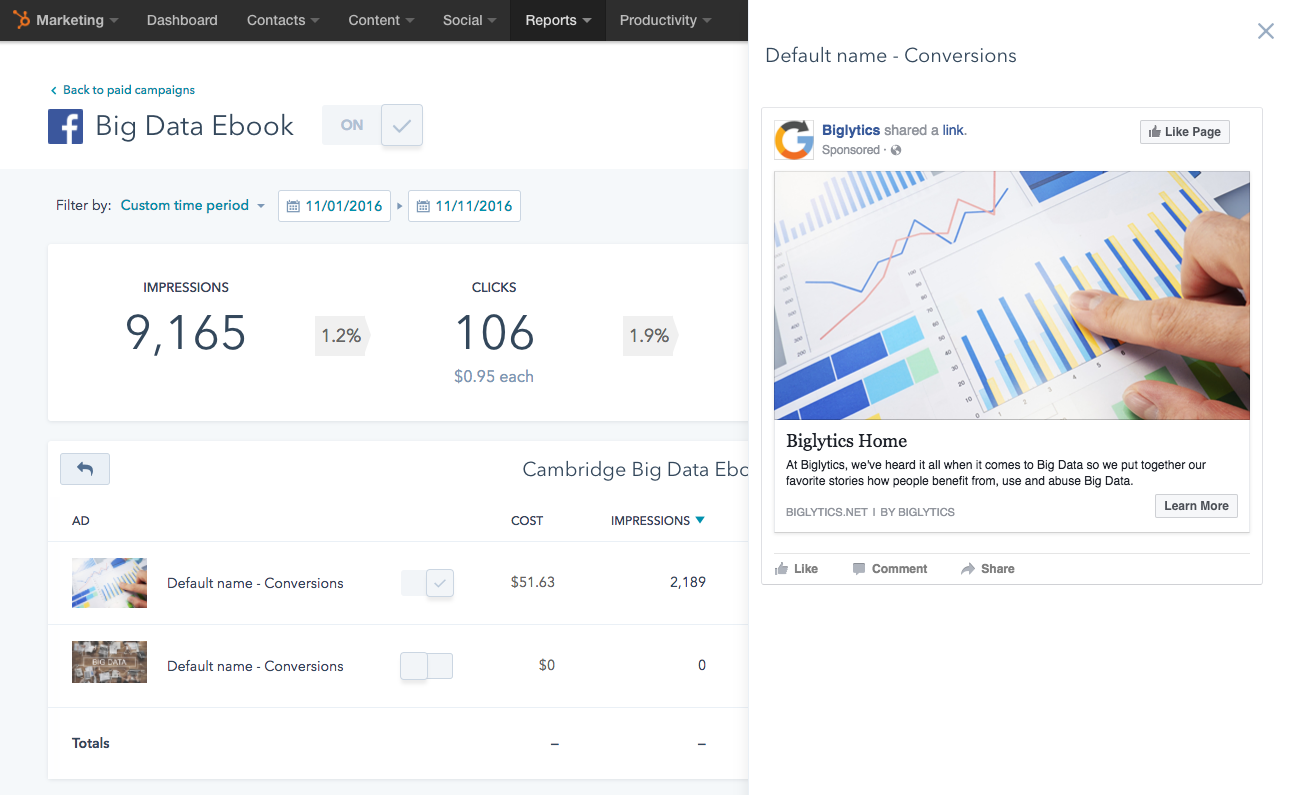Click the globe icon next to Sponsored

point(896,150)
